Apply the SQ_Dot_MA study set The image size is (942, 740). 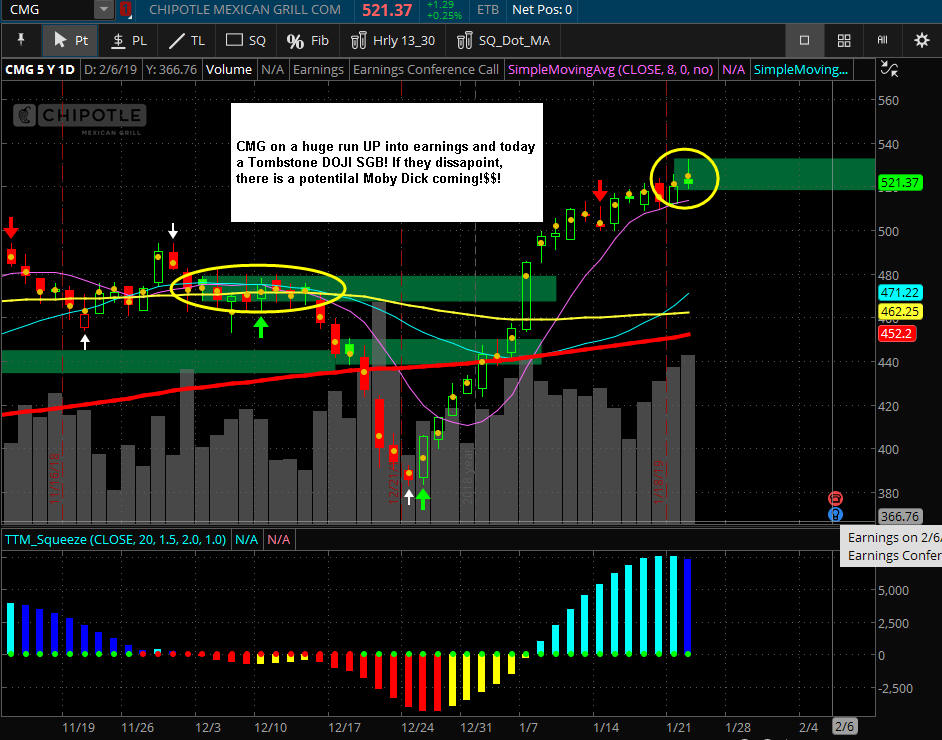(503, 40)
